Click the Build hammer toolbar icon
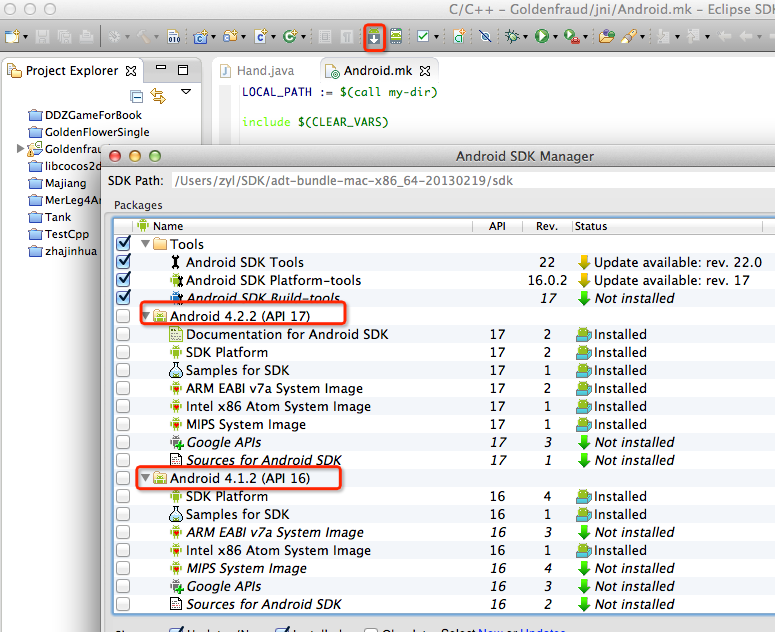This screenshot has width=775, height=632. (143, 37)
